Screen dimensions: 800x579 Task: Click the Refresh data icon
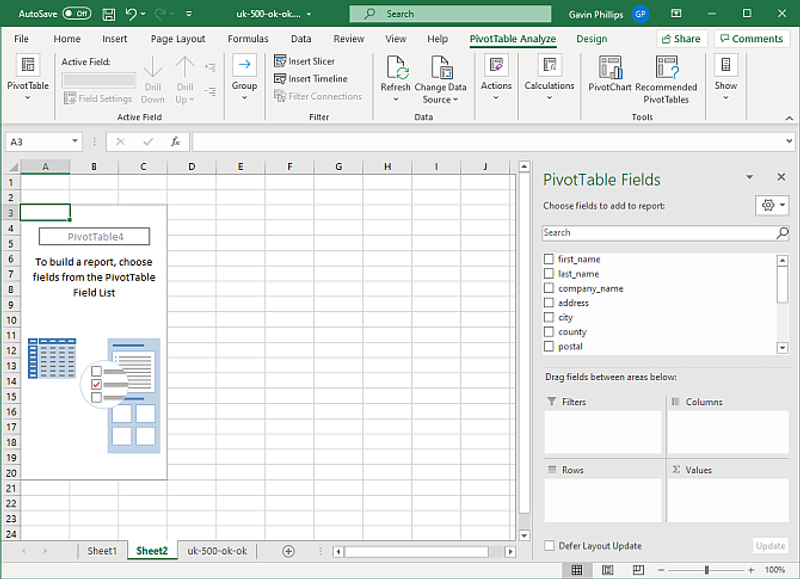point(395,68)
